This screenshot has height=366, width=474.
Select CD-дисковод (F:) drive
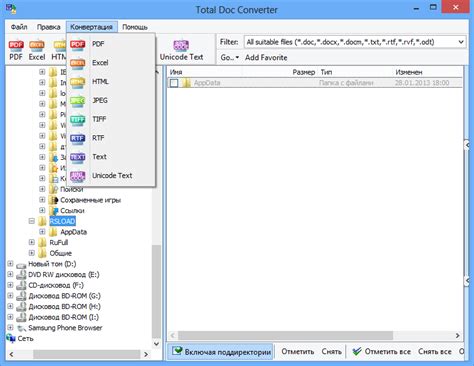click(56, 285)
